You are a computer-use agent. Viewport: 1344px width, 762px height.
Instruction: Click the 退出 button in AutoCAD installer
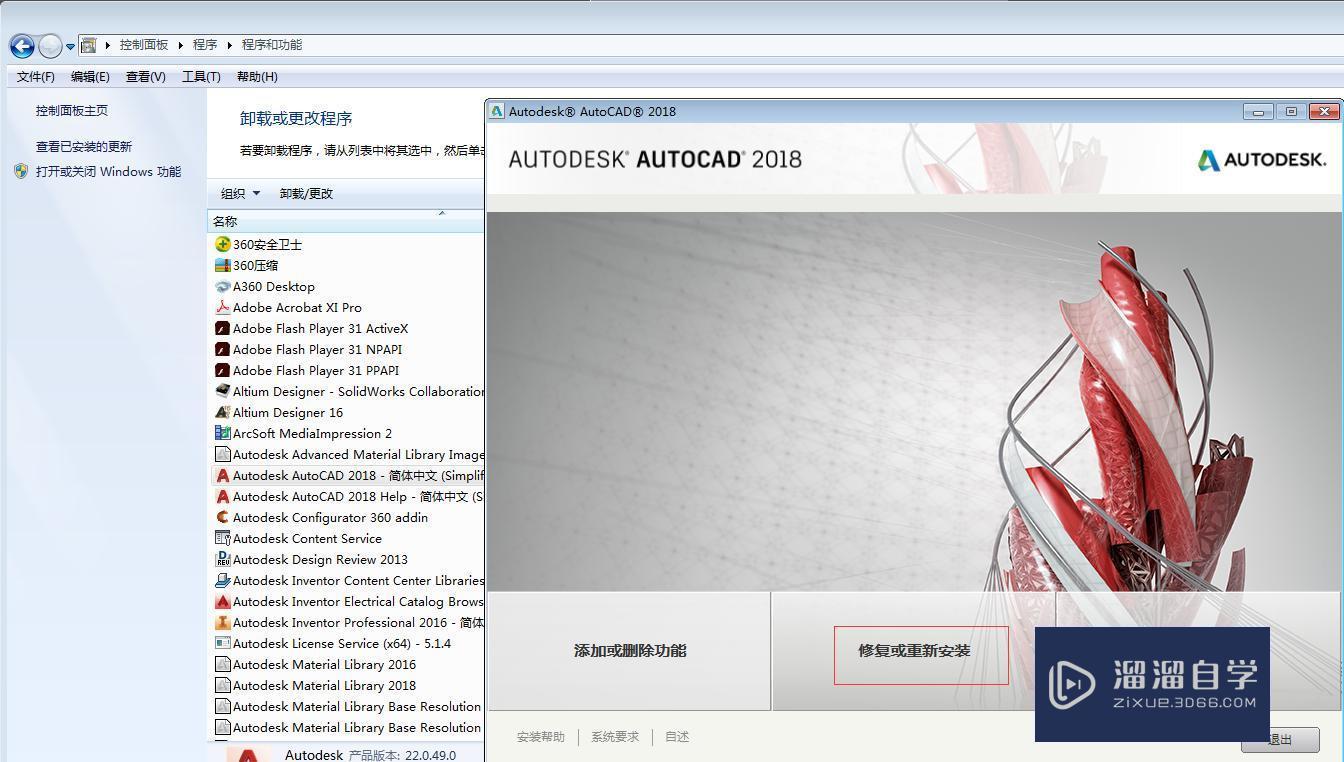pos(1280,740)
